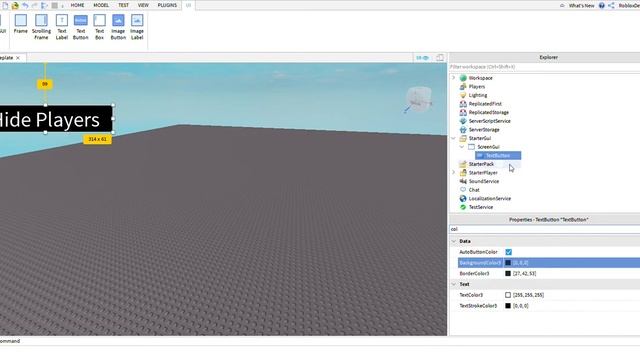
Task: Click the Chat bubble icon in Explorer
Action: pyautogui.click(x=463, y=190)
